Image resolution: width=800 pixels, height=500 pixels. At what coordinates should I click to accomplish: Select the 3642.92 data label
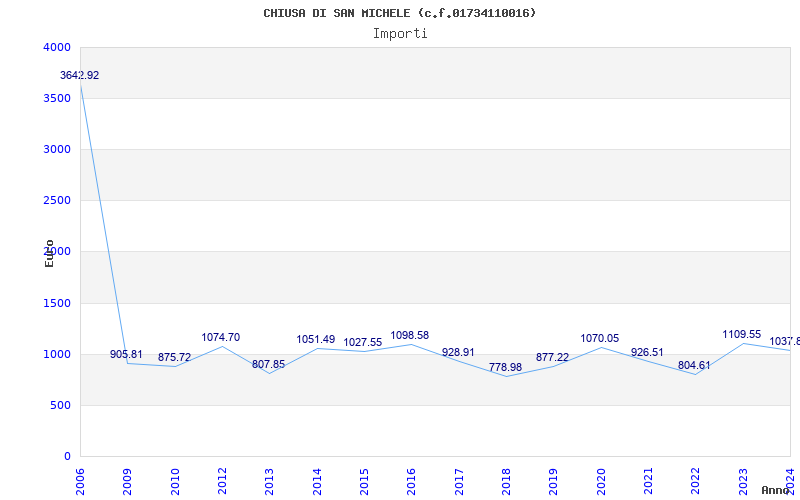pos(80,76)
